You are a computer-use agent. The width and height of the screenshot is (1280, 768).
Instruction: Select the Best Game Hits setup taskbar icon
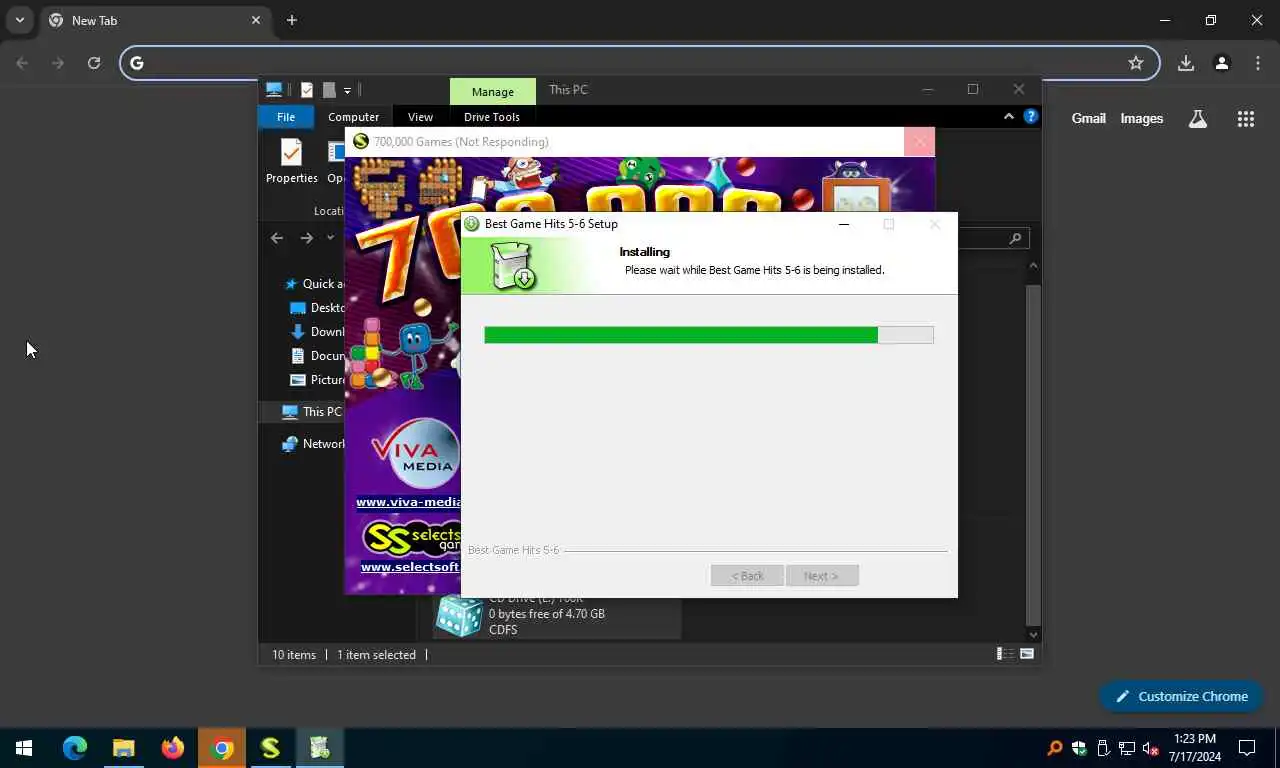320,748
